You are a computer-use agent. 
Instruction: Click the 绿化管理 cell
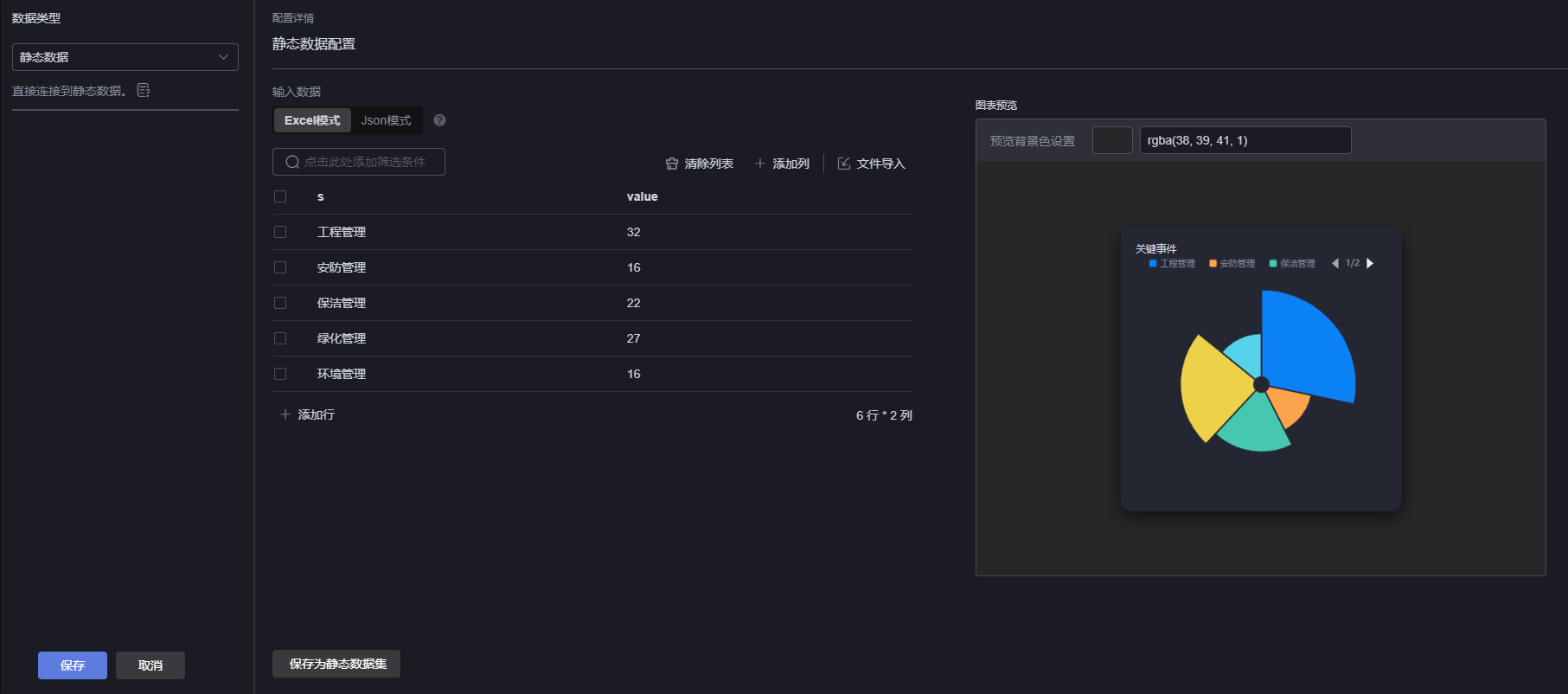(342, 338)
